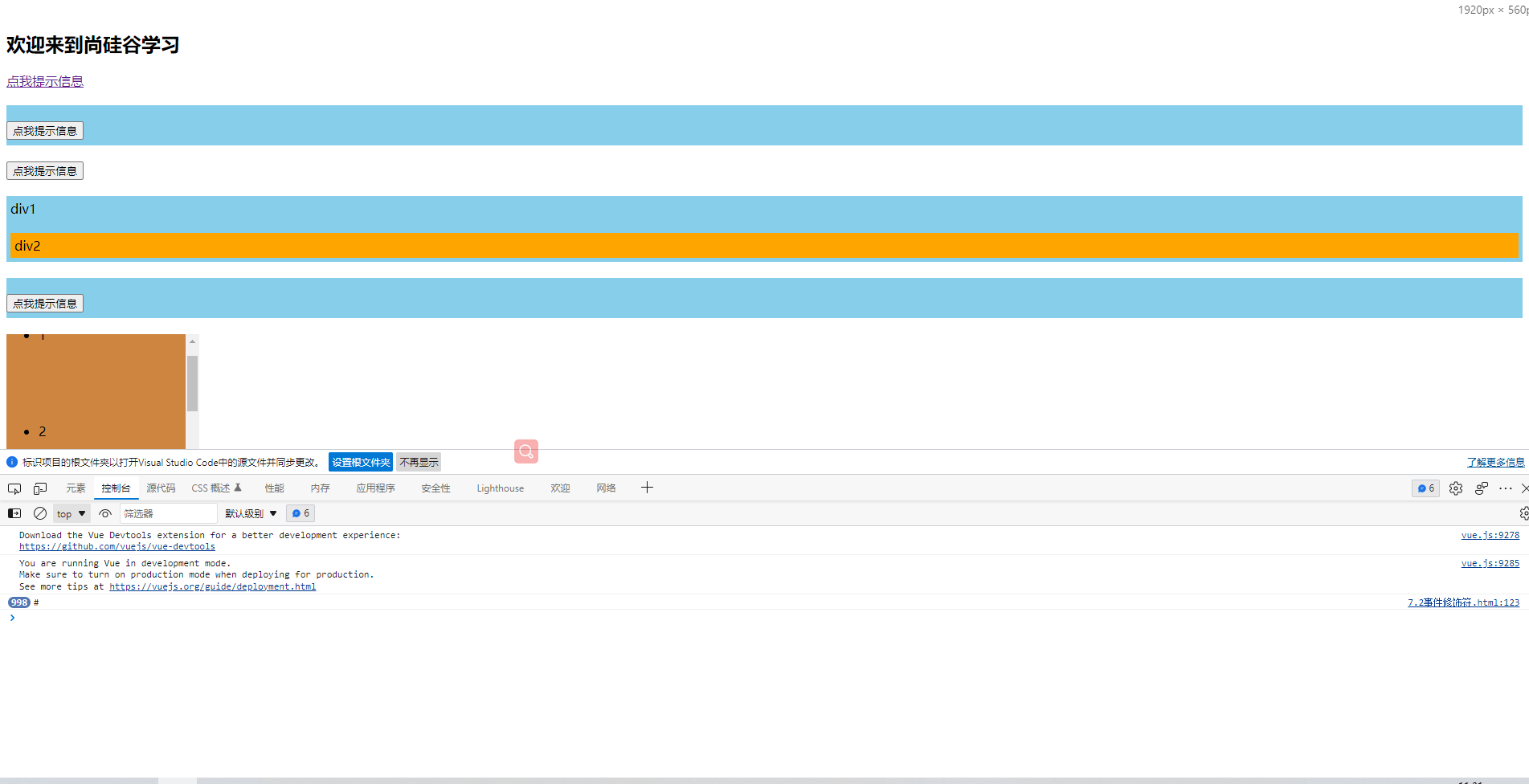
Task: Click the 点我提示信息 hyperlink under heading
Action: [x=45, y=81]
